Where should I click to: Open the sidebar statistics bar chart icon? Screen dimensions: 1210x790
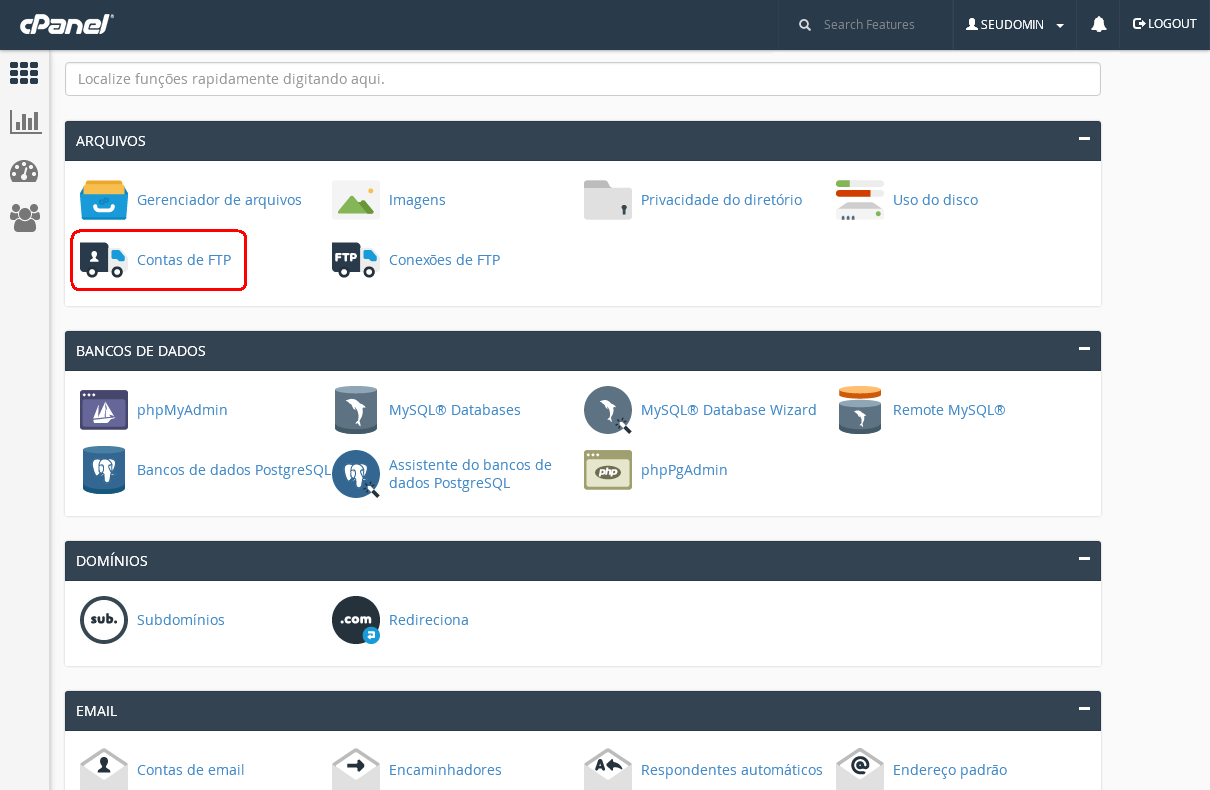[x=25, y=122]
